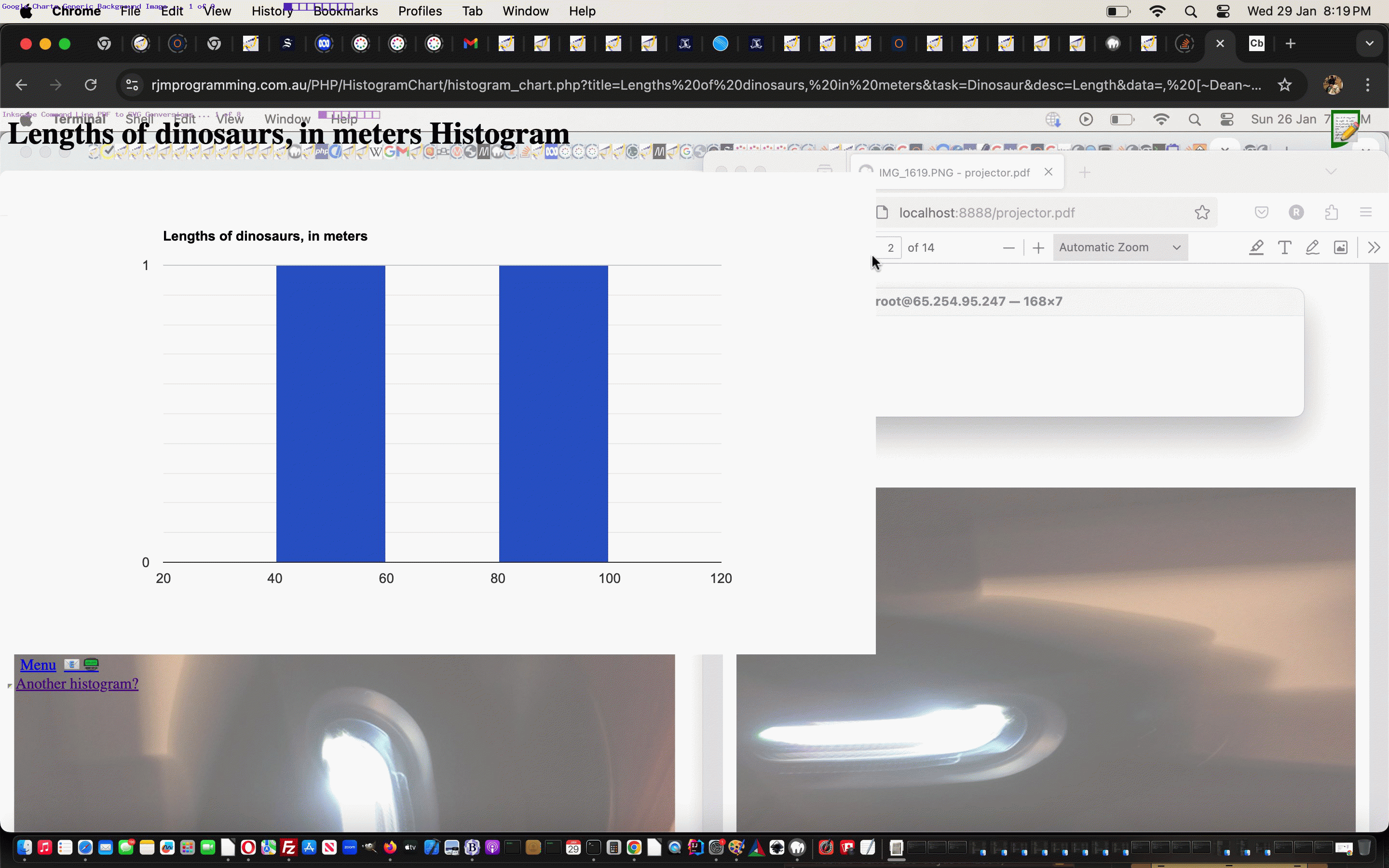The width and height of the screenshot is (1389, 868).
Task: Reload the histogram chart page
Action: pyautogui.click(x=91, y=85)
